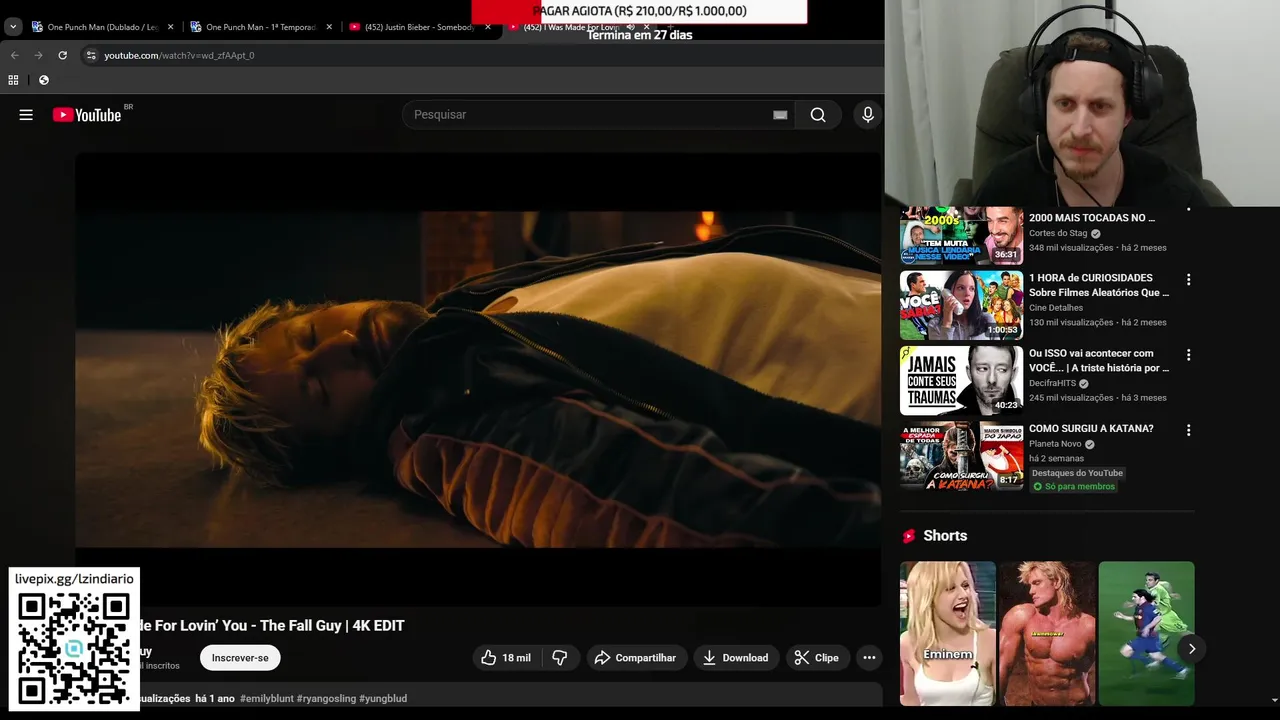Open Planeta Novo channel name
1280x720 pixels.
click(1055, 444)
